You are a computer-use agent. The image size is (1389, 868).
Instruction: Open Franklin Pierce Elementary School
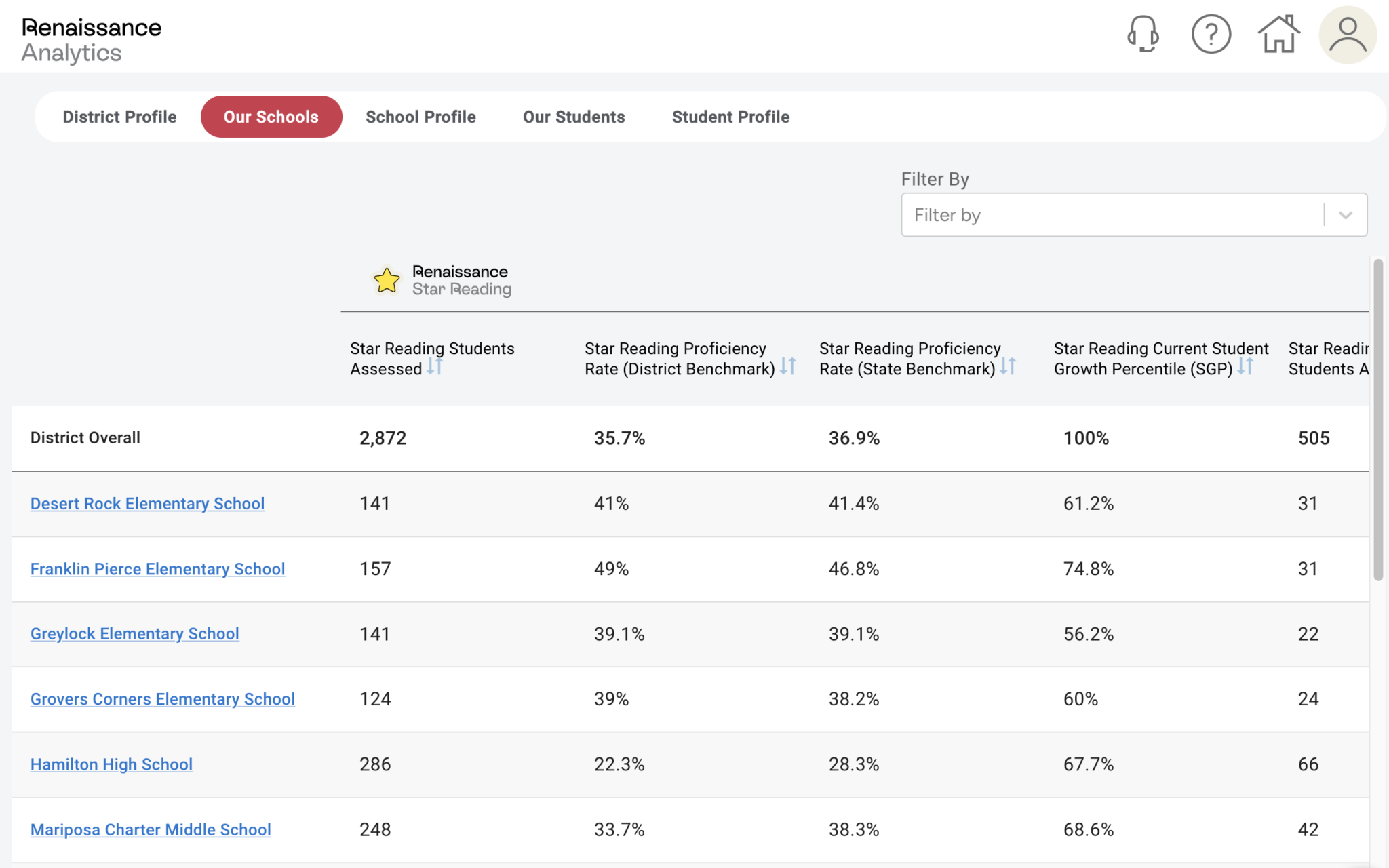157,569
